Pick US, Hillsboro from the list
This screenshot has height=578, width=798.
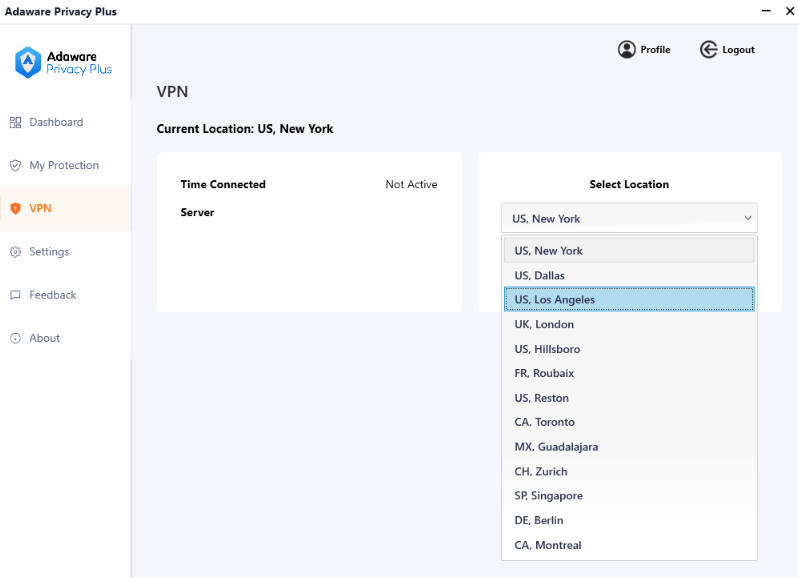pos(629,349)
